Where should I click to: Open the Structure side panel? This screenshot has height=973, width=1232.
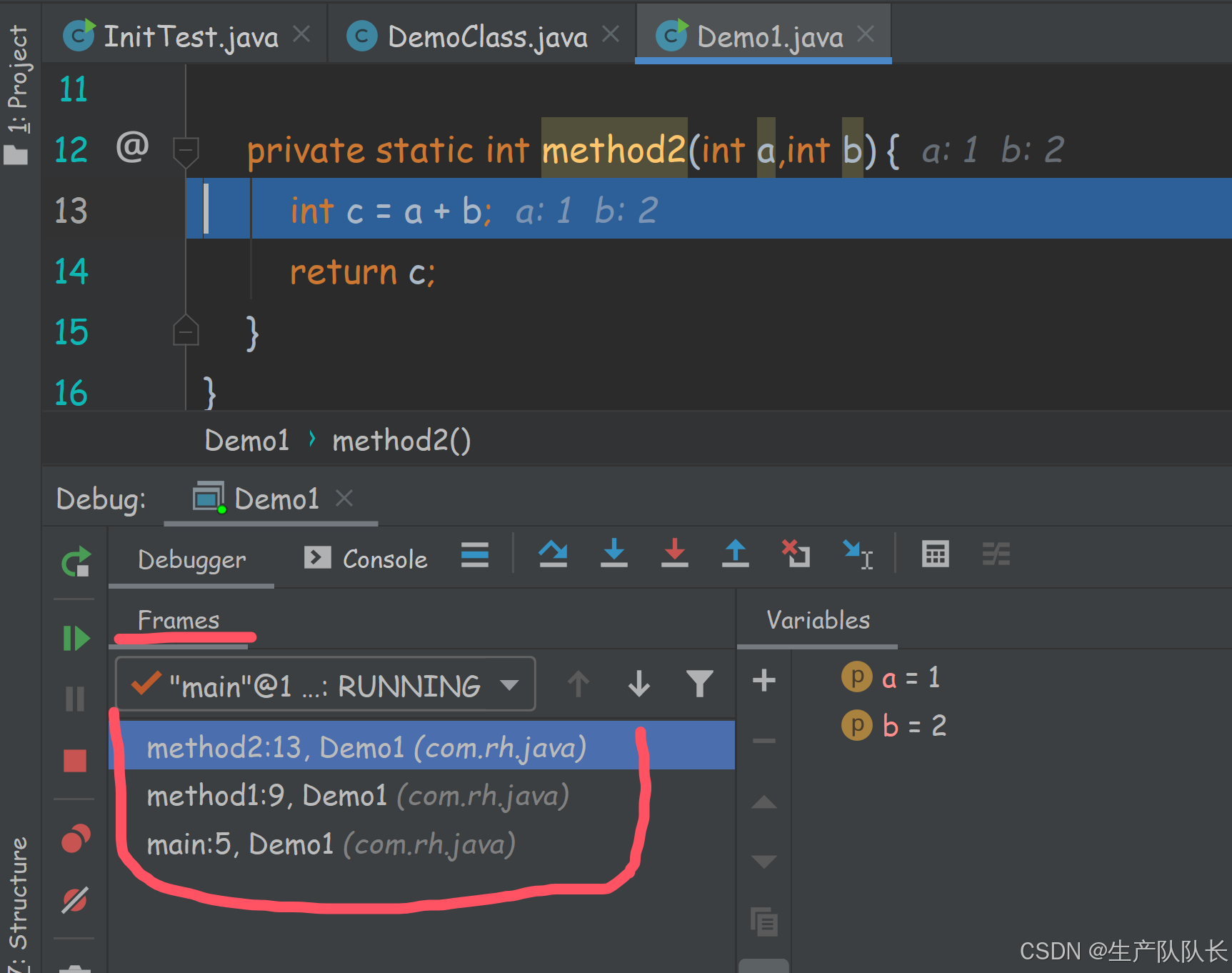point(17,904)
